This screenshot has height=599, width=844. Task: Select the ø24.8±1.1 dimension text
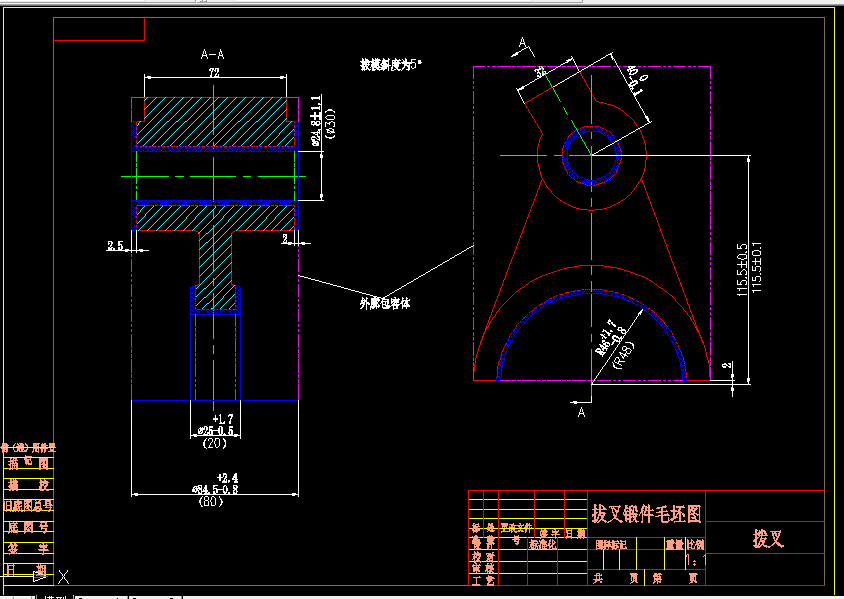point(316,121)
